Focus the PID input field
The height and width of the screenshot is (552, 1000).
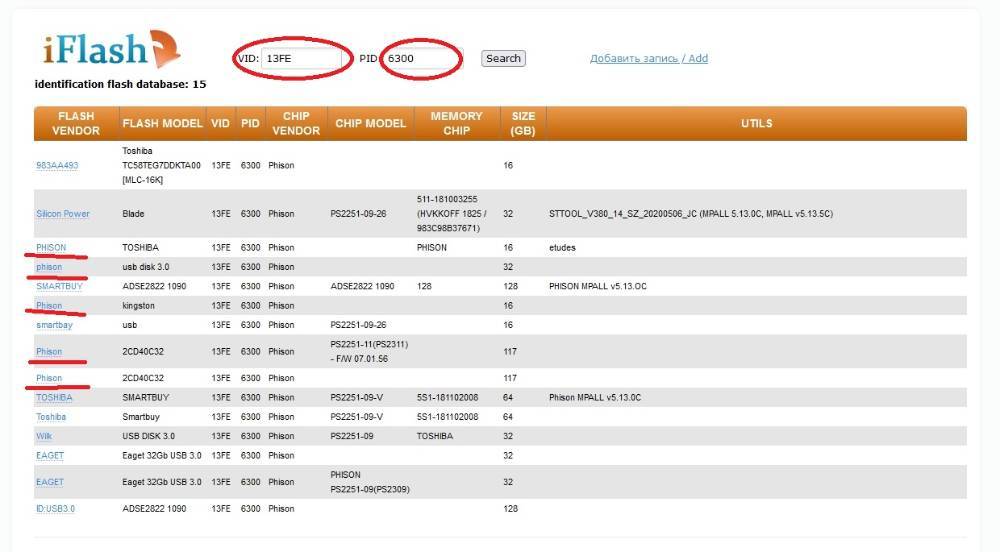click(422, 59)
